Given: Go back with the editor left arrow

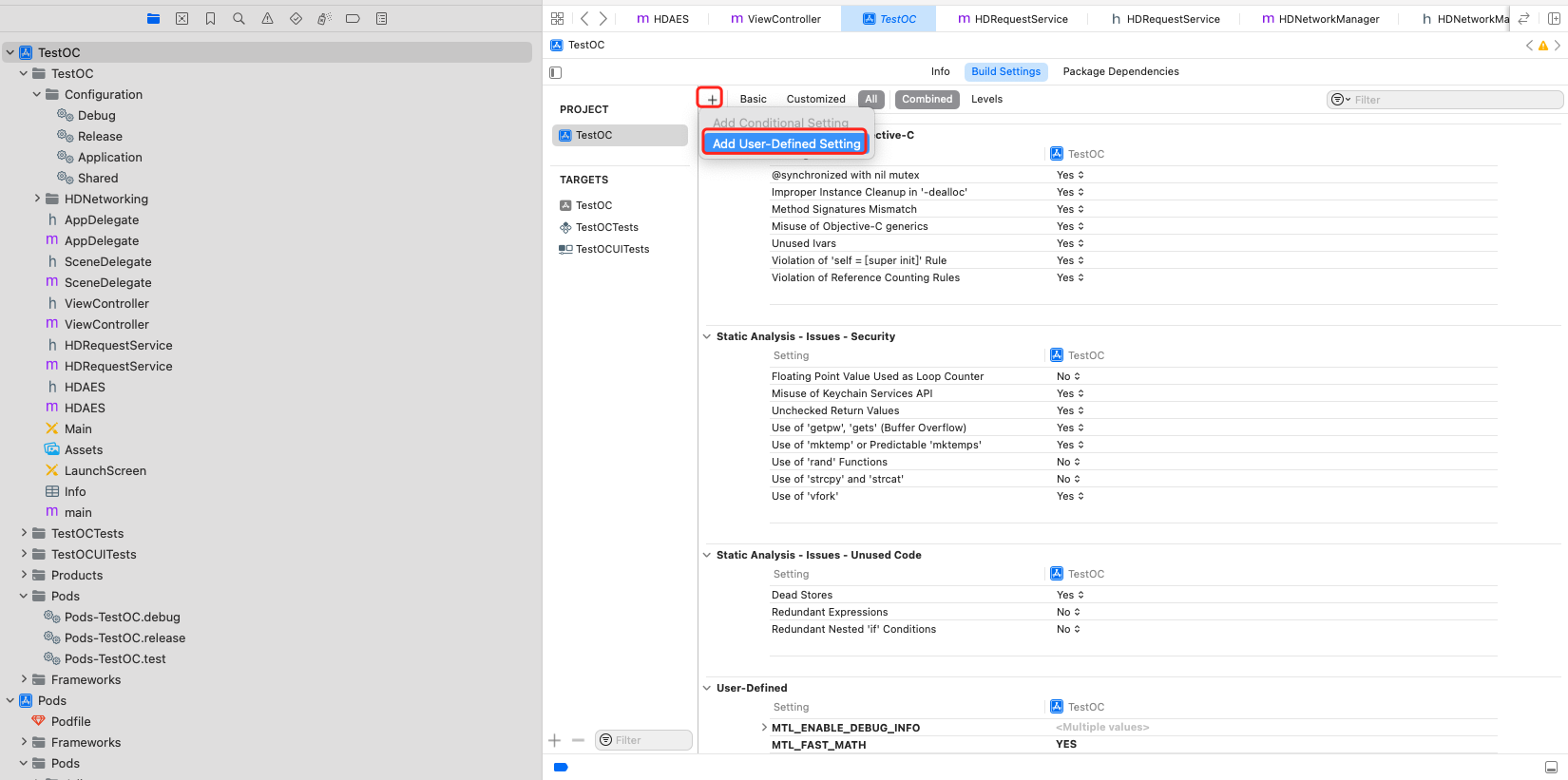Looking at the screenshot, I should (584, 18).
